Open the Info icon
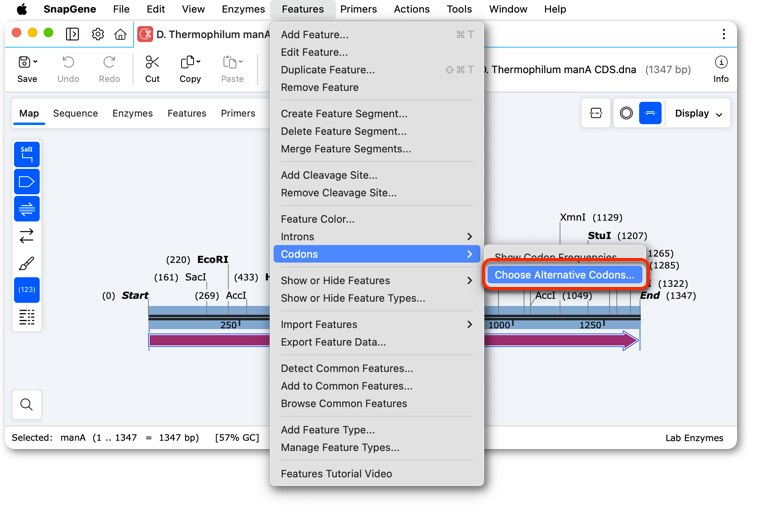Screen dimensions: 762x519 click(x=721, y=62)
